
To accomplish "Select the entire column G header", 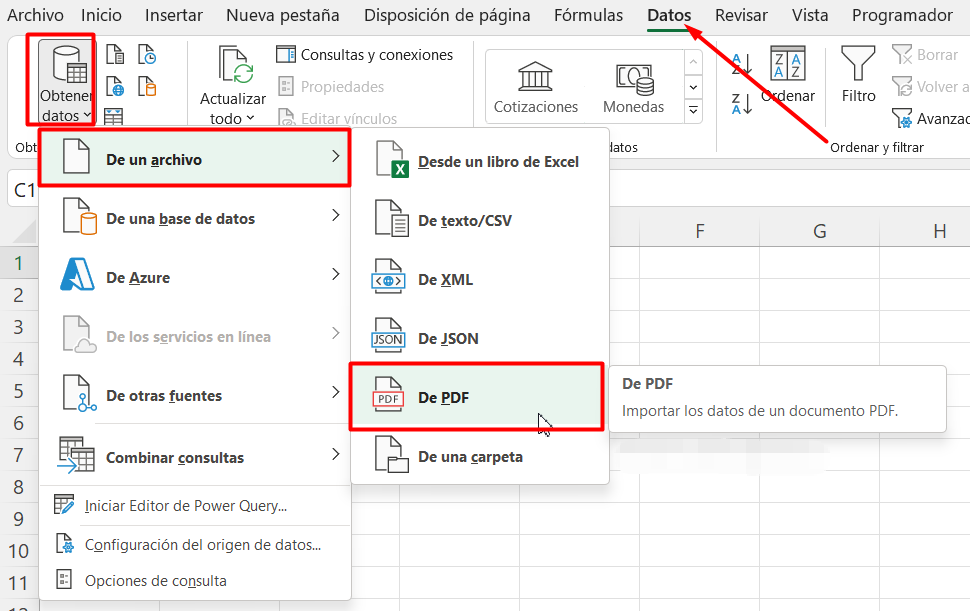I will click(819, 230).
